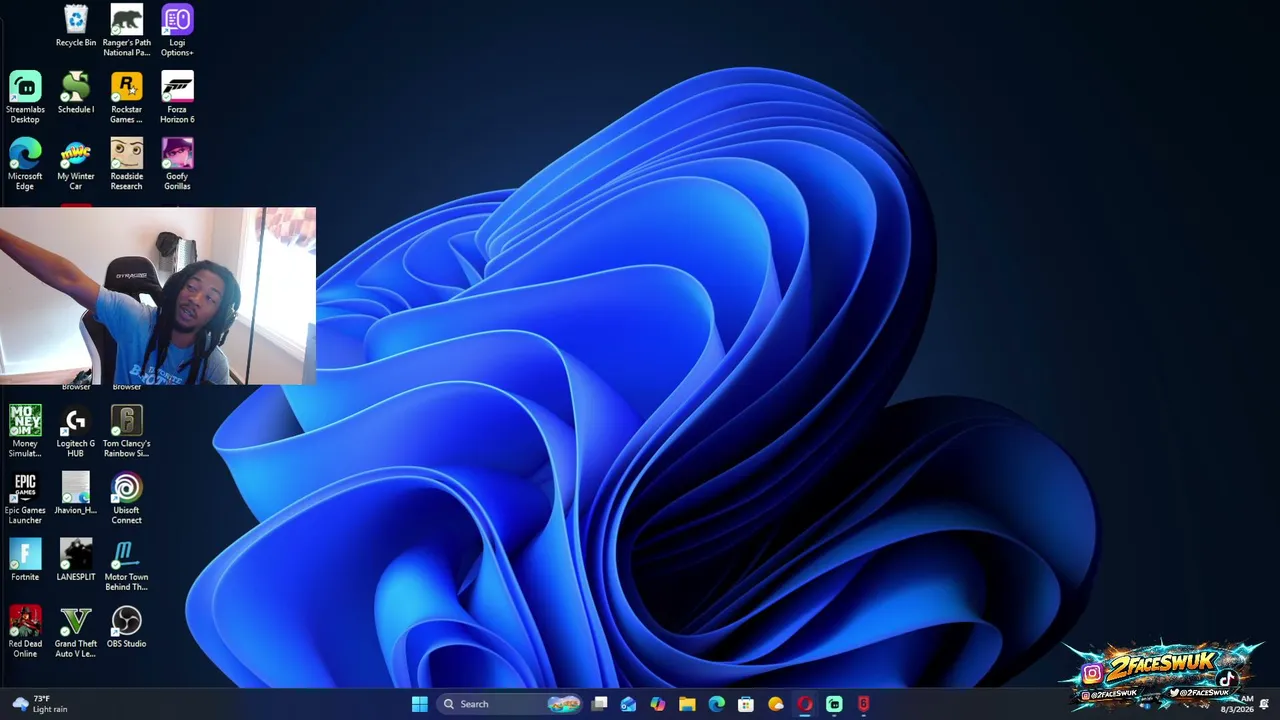This screenshot has width=1280, height=720.
Task: Open Outlook from the taskbar
Action: [628, 704]
